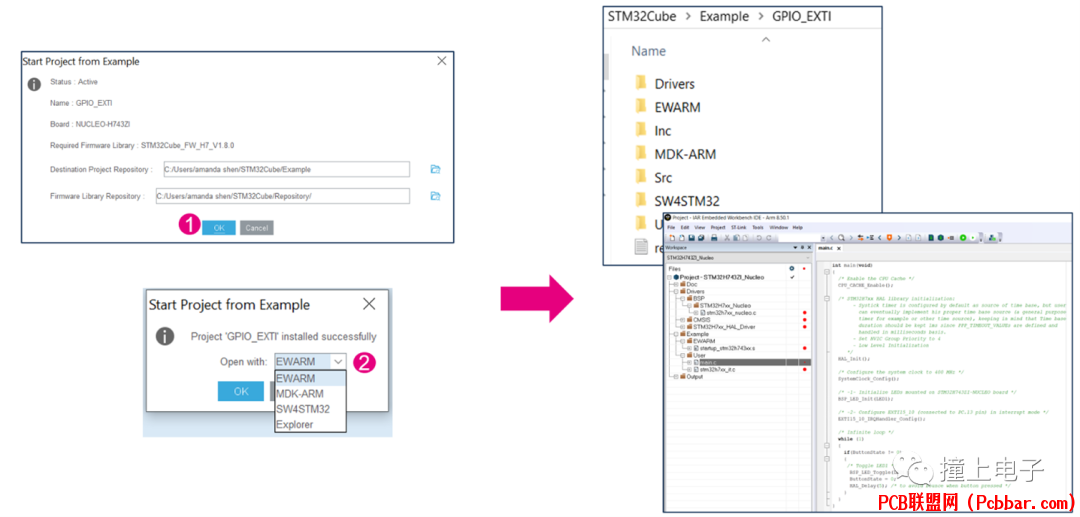Expand STM32H7xx_HAL_Driver node in workspace tree
The width and height of the screenshot is (1080, 517).
point(683,327)
